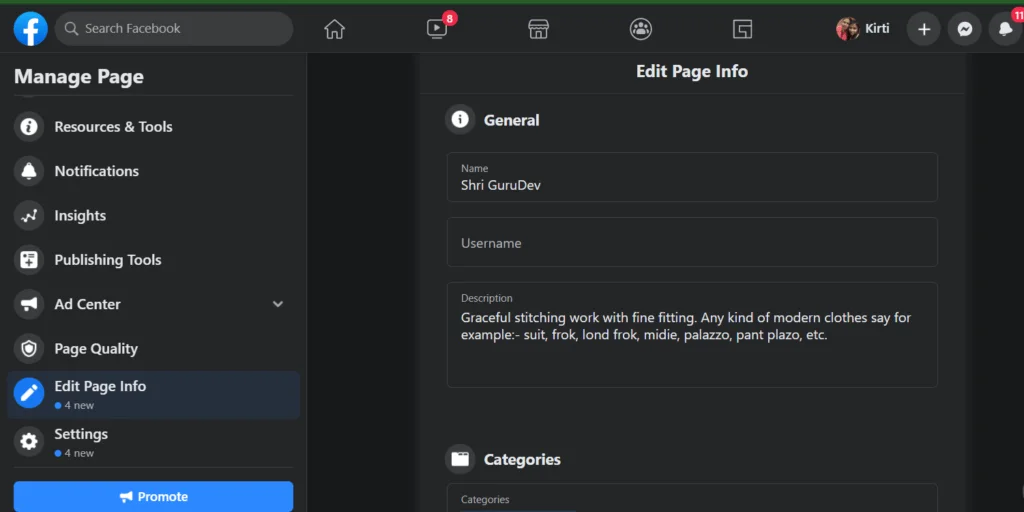This screenshot has width=1024, height=512.
Task: Open Page Quality section
Action: [96, 349]
